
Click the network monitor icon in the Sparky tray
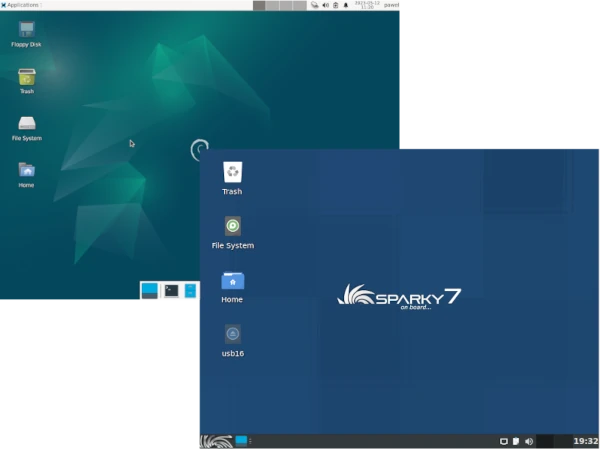point(504,442)
